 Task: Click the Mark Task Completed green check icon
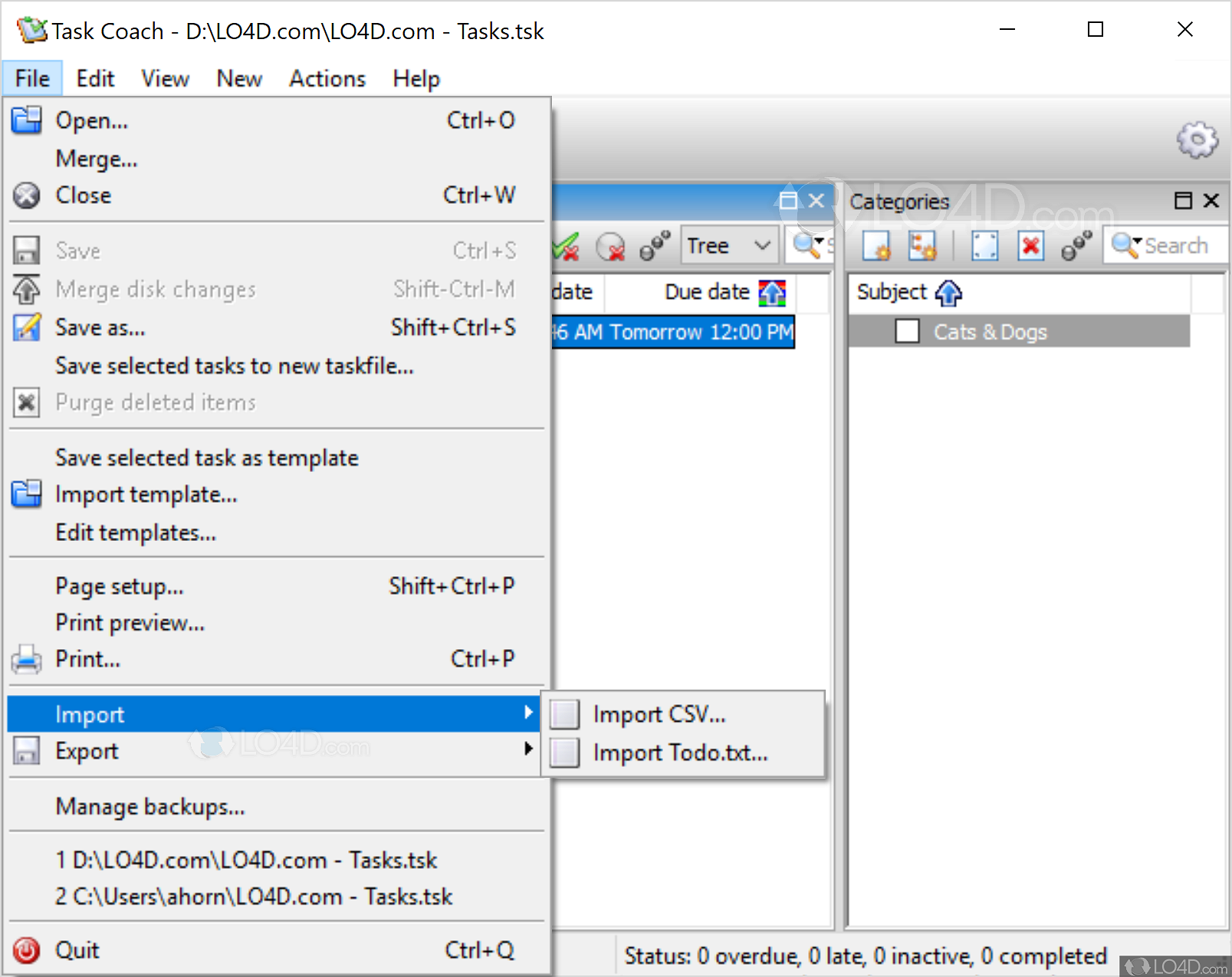point(565,245)
